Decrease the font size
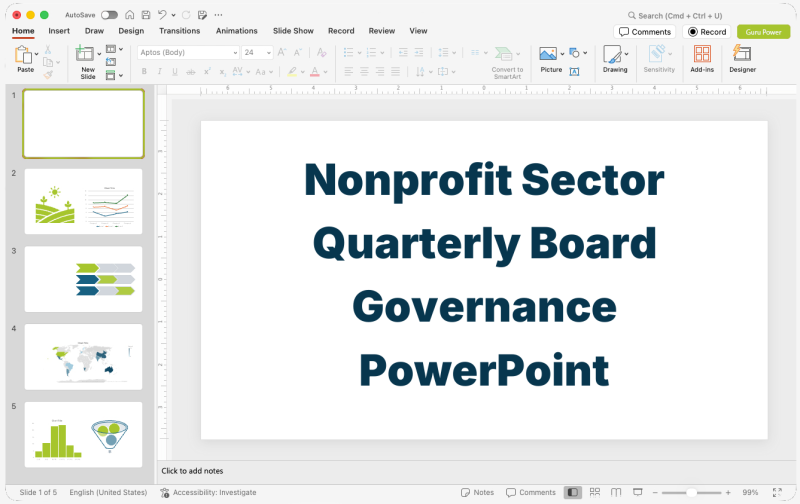 [x=297, y=52]
